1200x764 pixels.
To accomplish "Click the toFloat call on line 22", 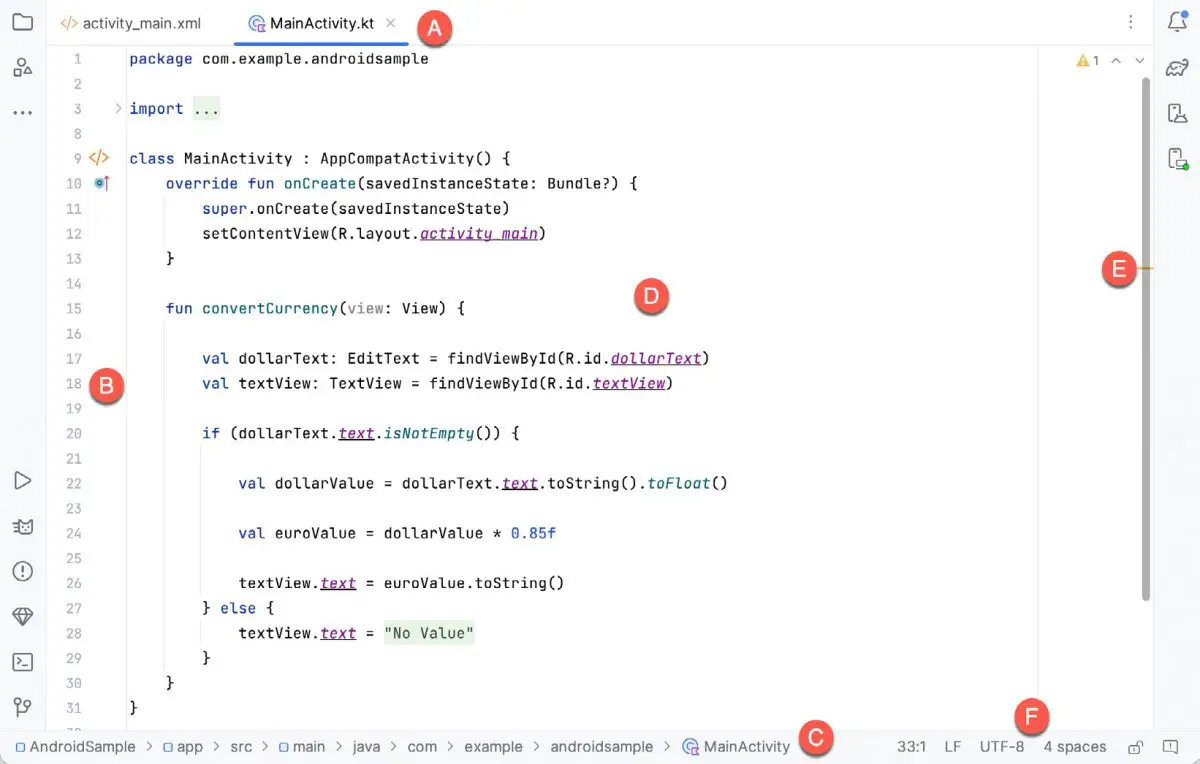I will coord(679,484).
